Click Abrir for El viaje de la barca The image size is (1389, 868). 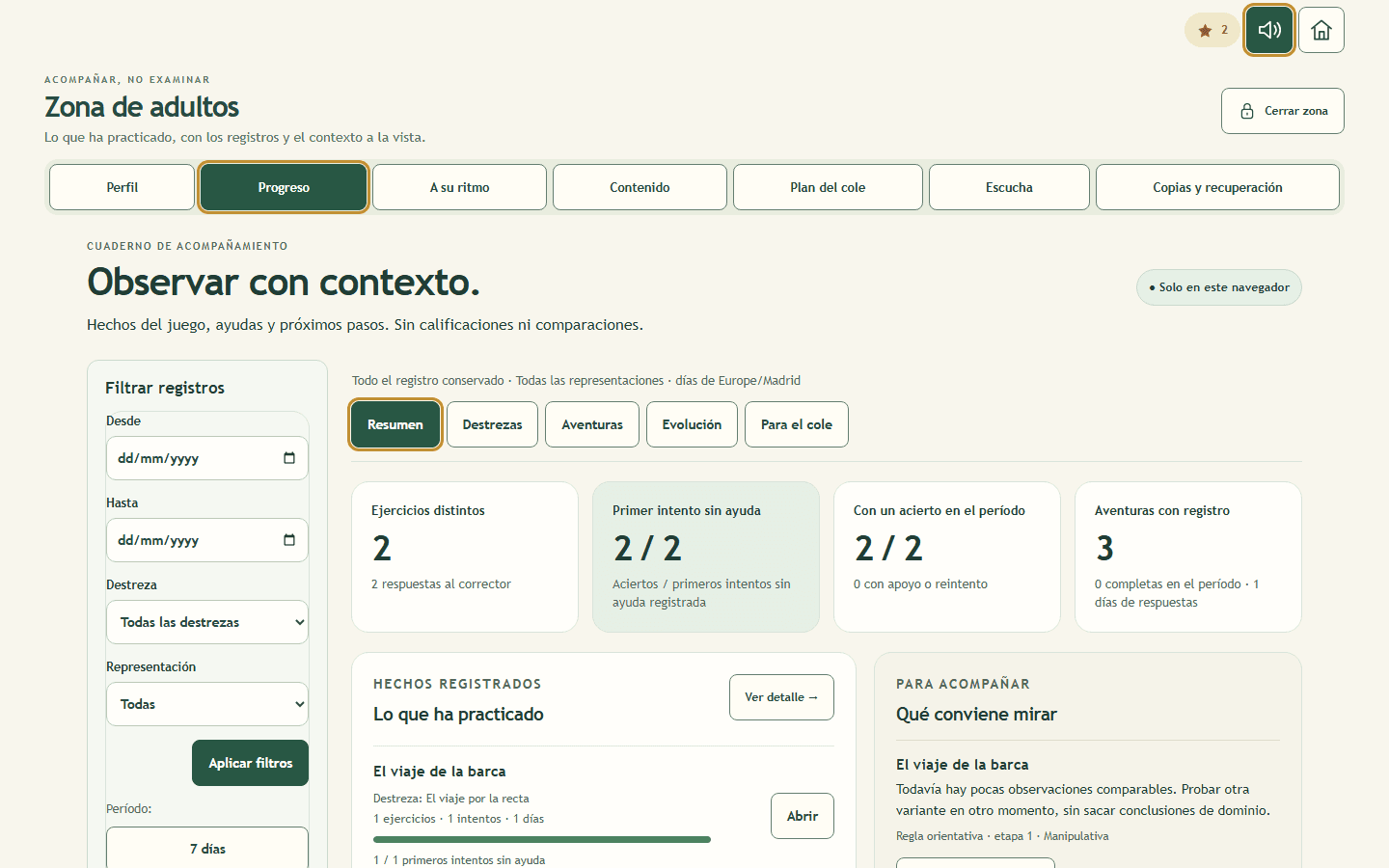(803, 816)
